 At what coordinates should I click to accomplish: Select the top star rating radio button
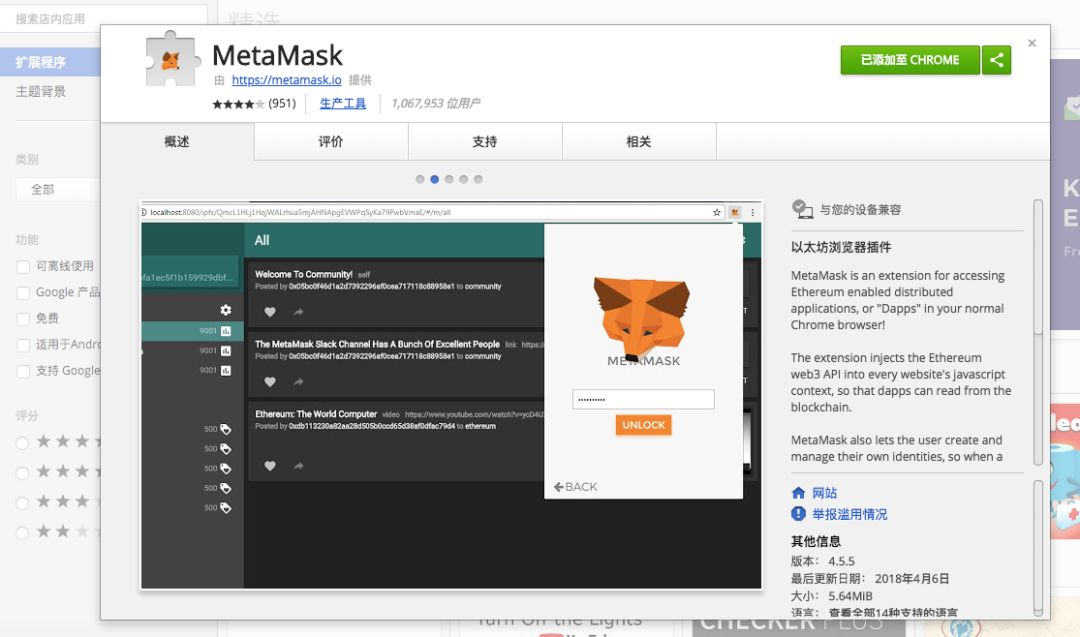pyautogui.click(x=23, y=443)
